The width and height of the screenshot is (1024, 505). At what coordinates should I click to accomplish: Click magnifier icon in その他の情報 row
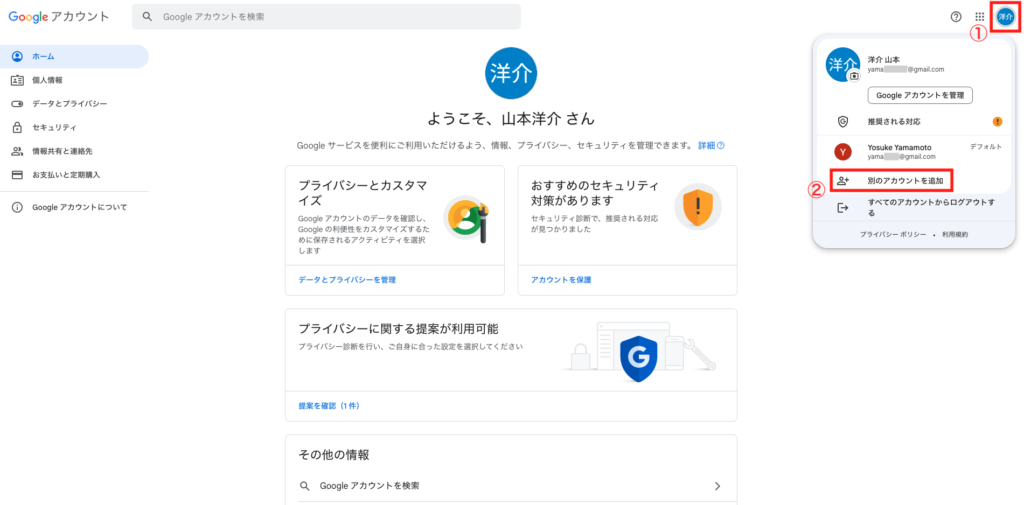click(304, 486)
